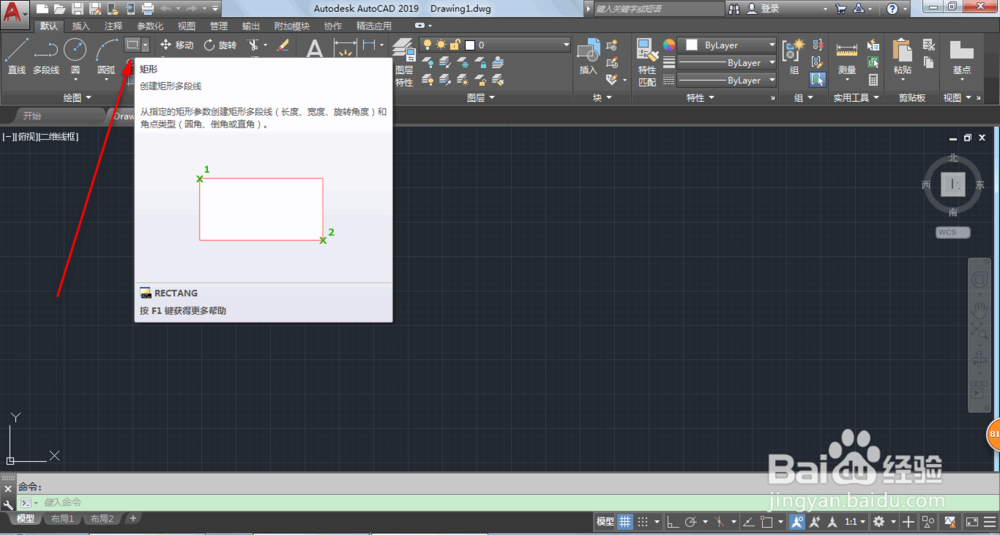
Task: Select the Line (直线) drawing tool
Action: click(16, 56)
